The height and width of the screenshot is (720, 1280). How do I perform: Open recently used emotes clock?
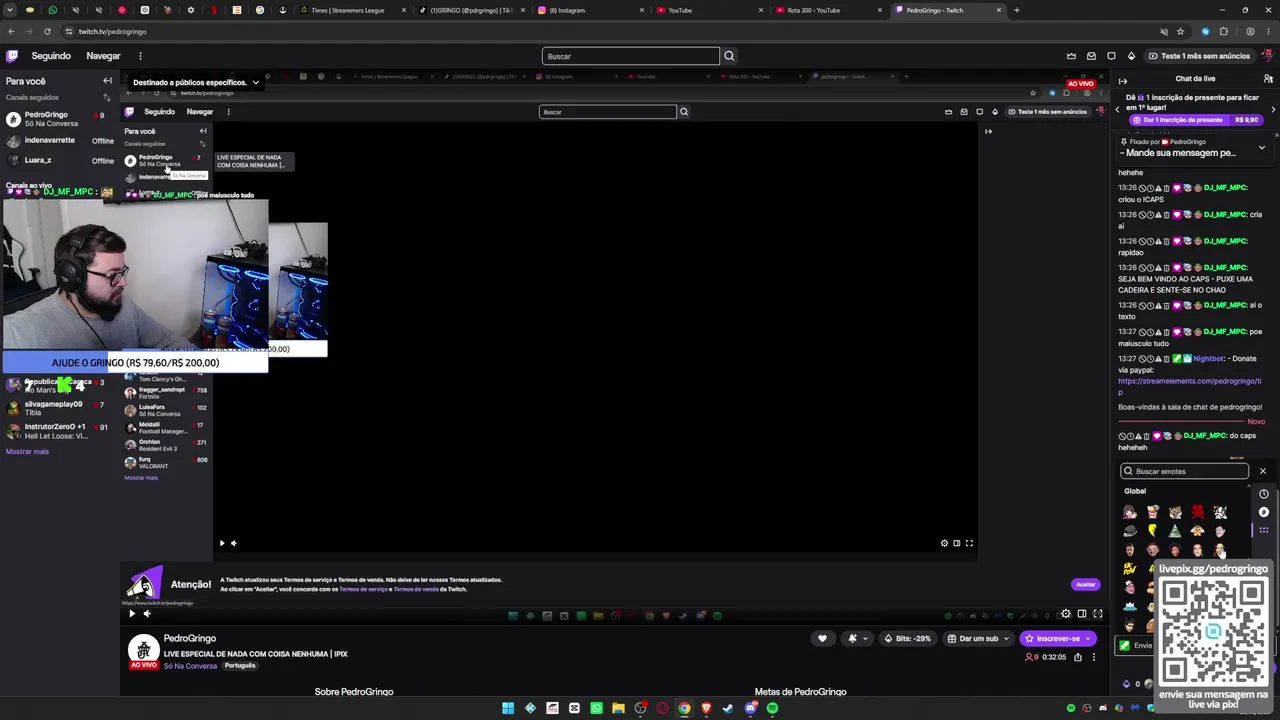pos(1264,494)
